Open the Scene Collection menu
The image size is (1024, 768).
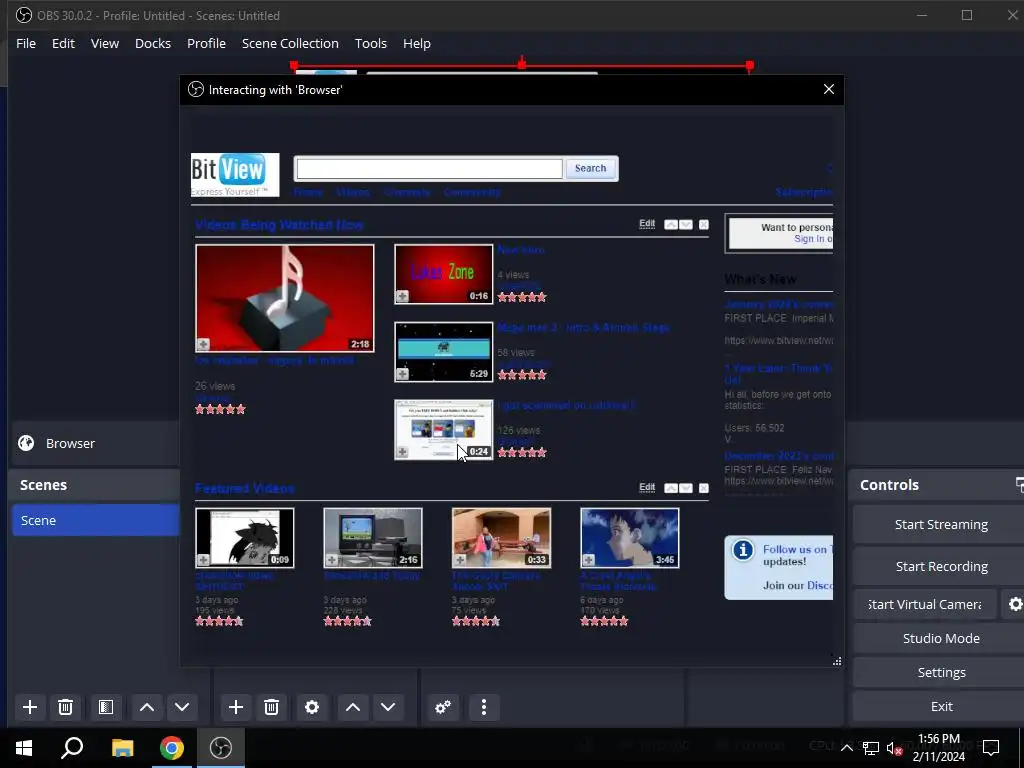[x=290, y=43]
